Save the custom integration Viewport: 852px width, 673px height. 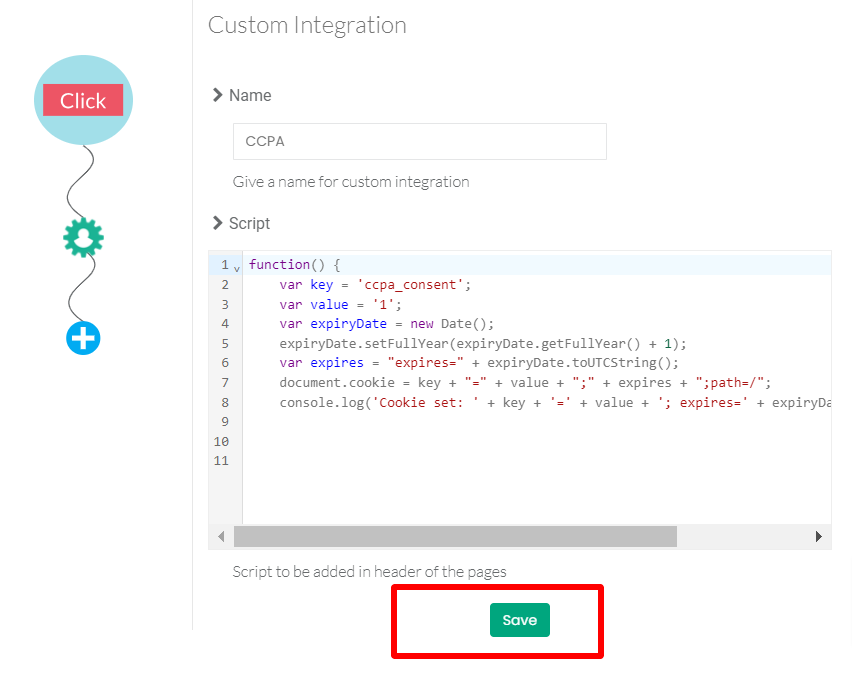519,620
